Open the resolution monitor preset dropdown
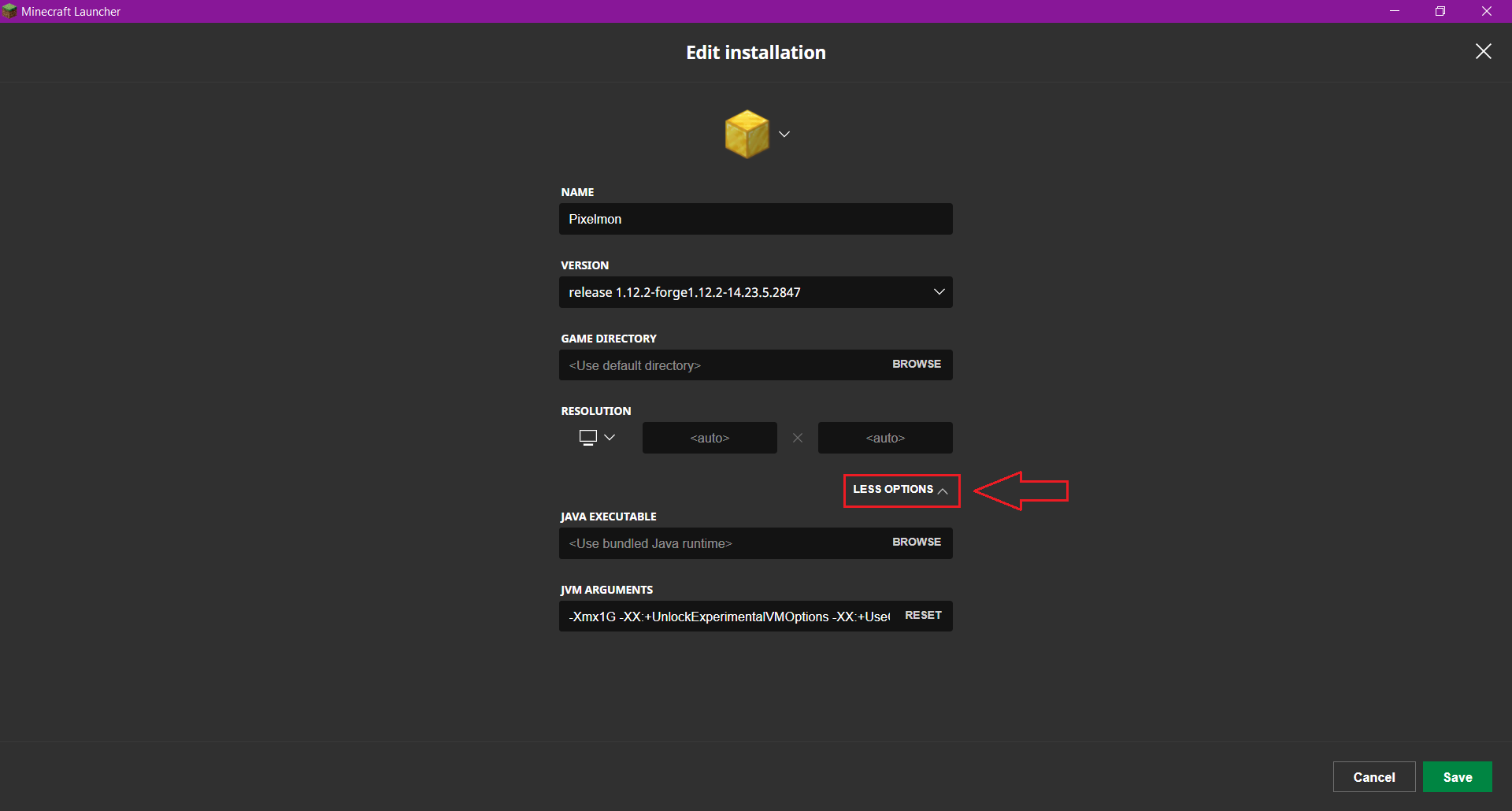Viewport: 1512px width, 811px height. tap(597, 438)
